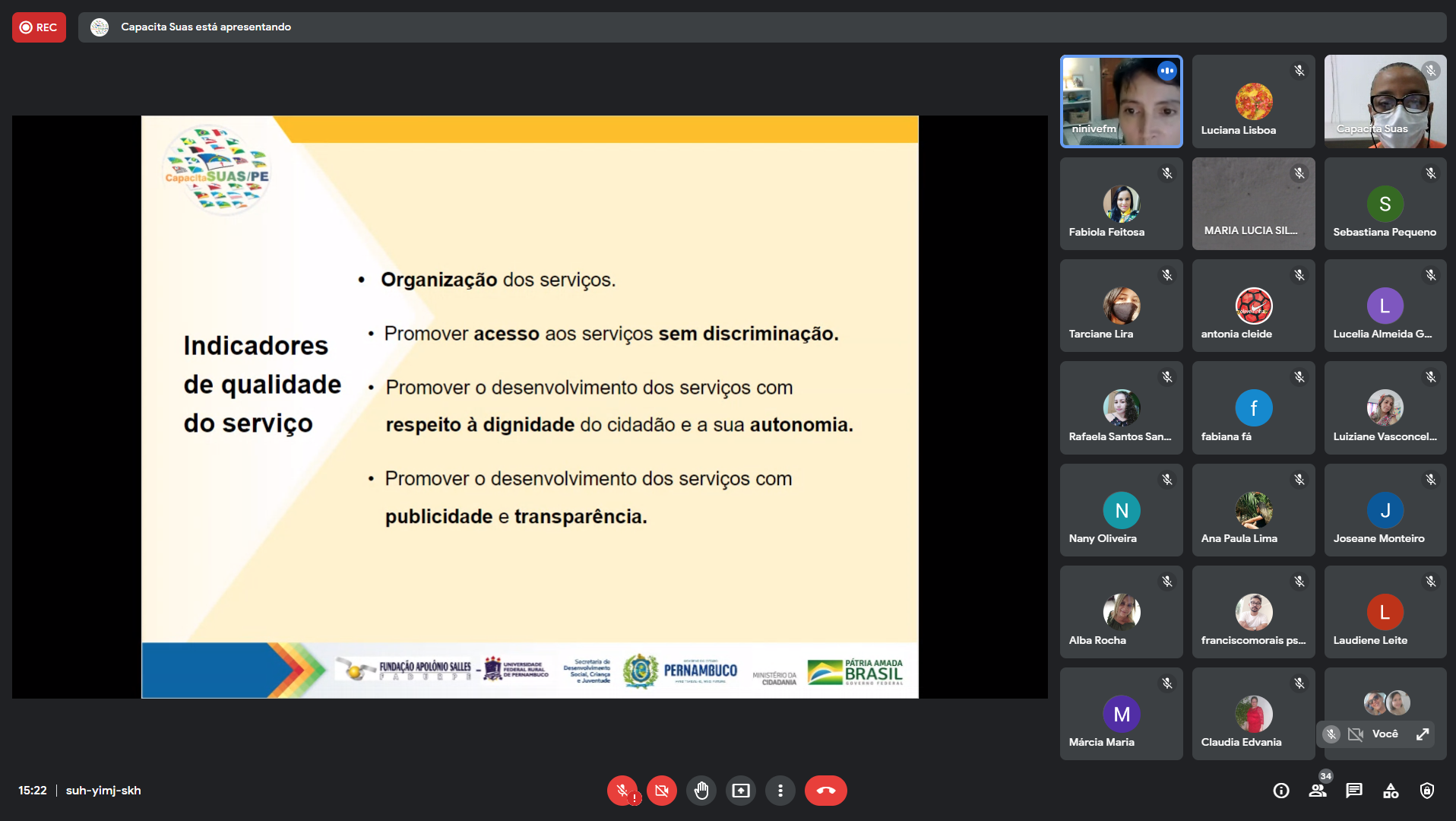
Task: Raise your hand in the meeting
Action: click(x=701, y=791)
